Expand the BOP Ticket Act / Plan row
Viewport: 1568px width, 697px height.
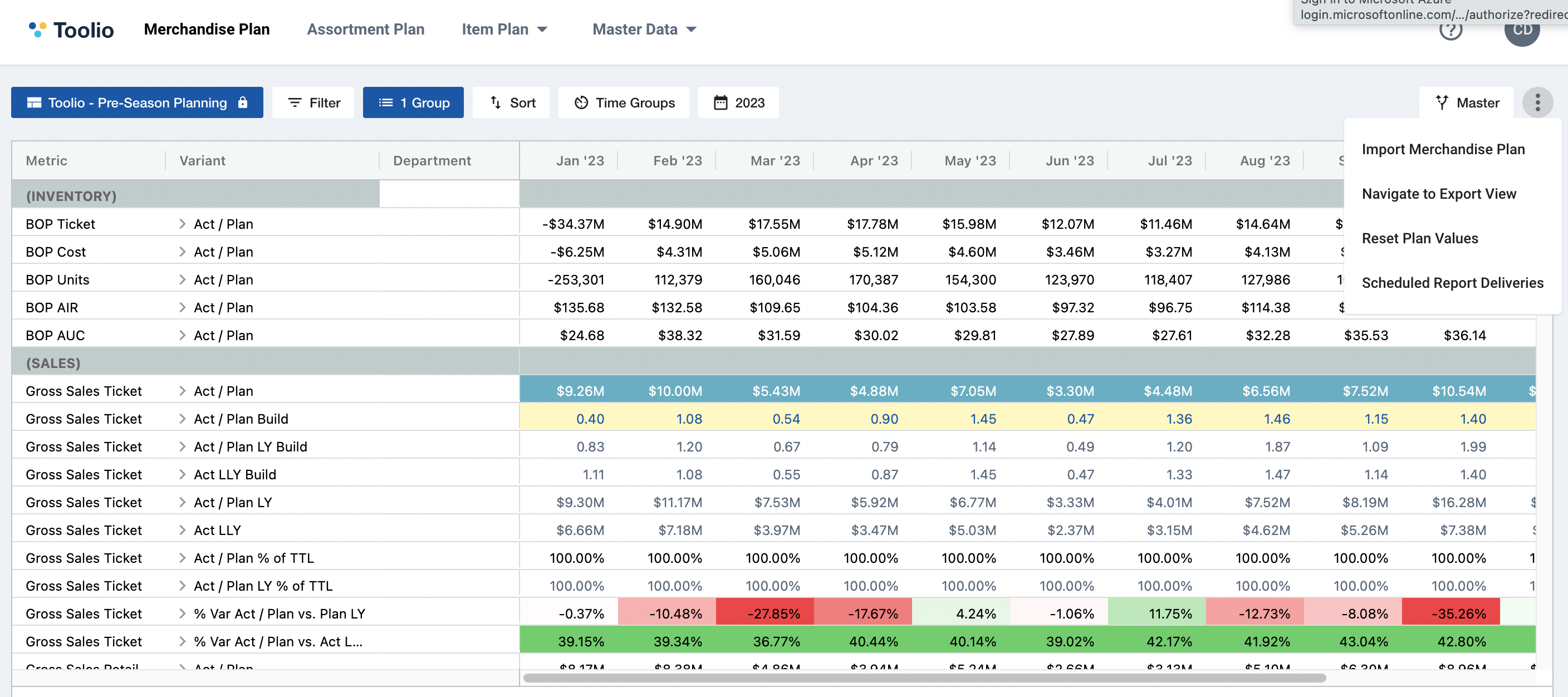click(182, 224)
